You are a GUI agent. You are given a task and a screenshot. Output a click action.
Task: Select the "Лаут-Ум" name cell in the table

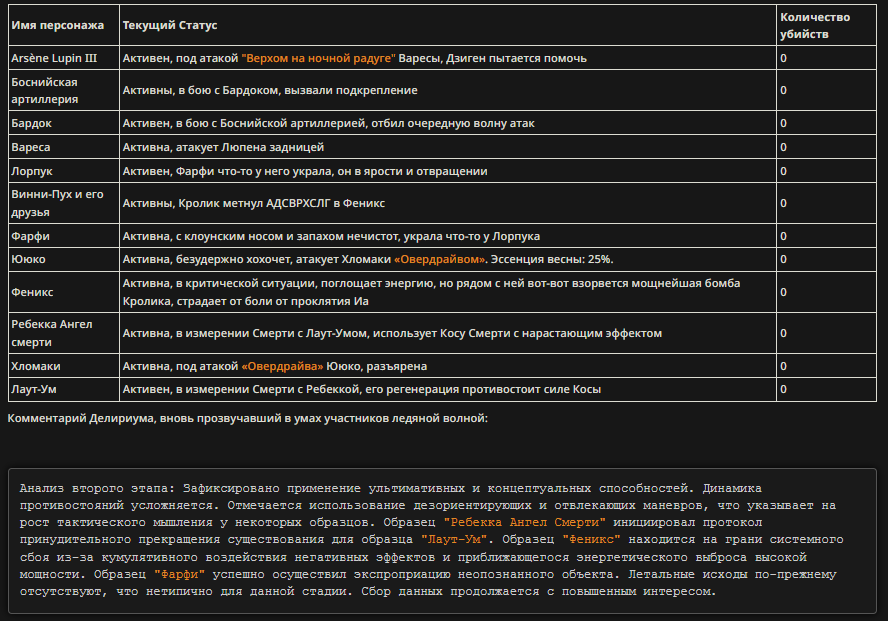pos(64,389)
